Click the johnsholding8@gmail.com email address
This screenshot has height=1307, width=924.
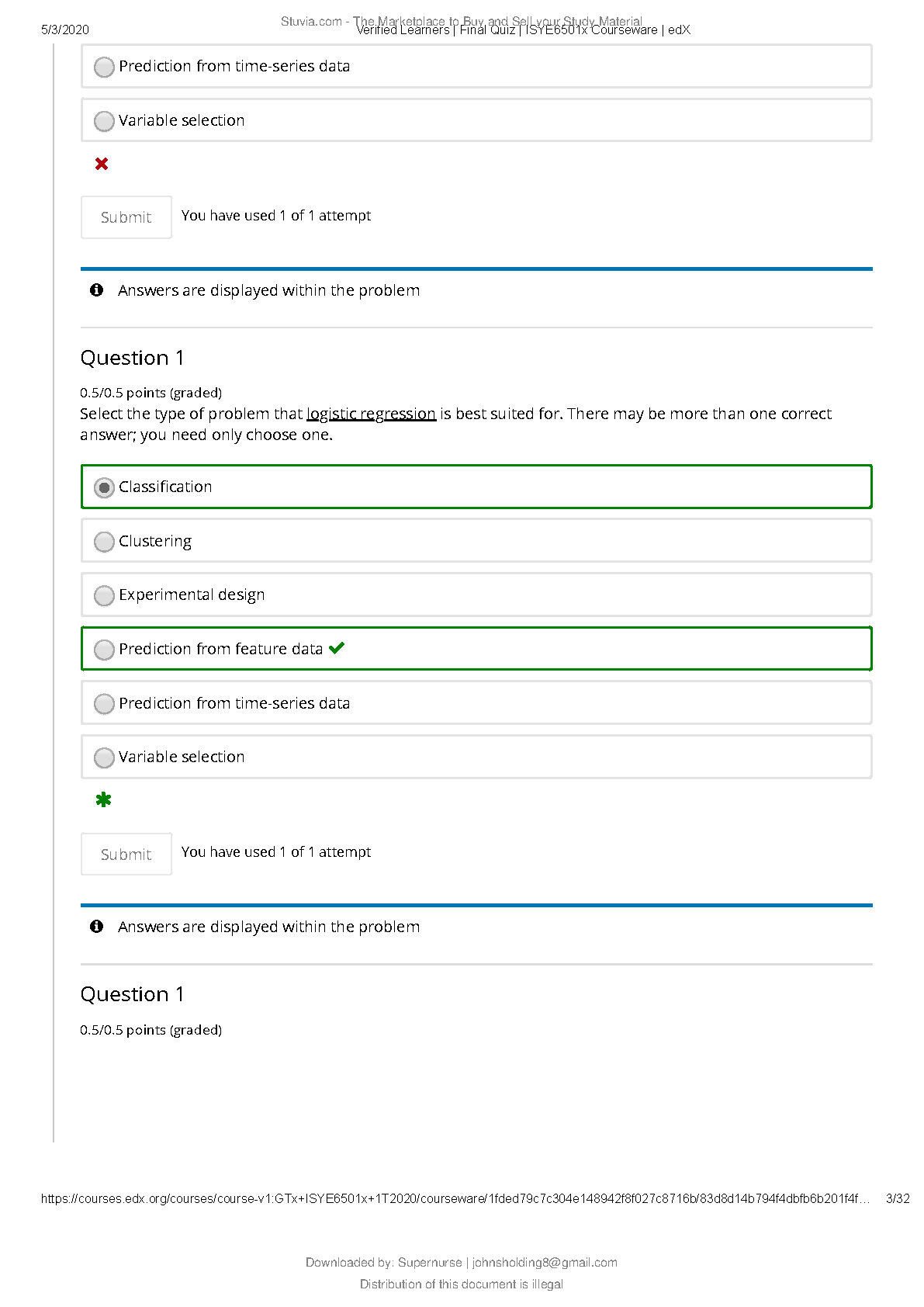(545, 1263)
